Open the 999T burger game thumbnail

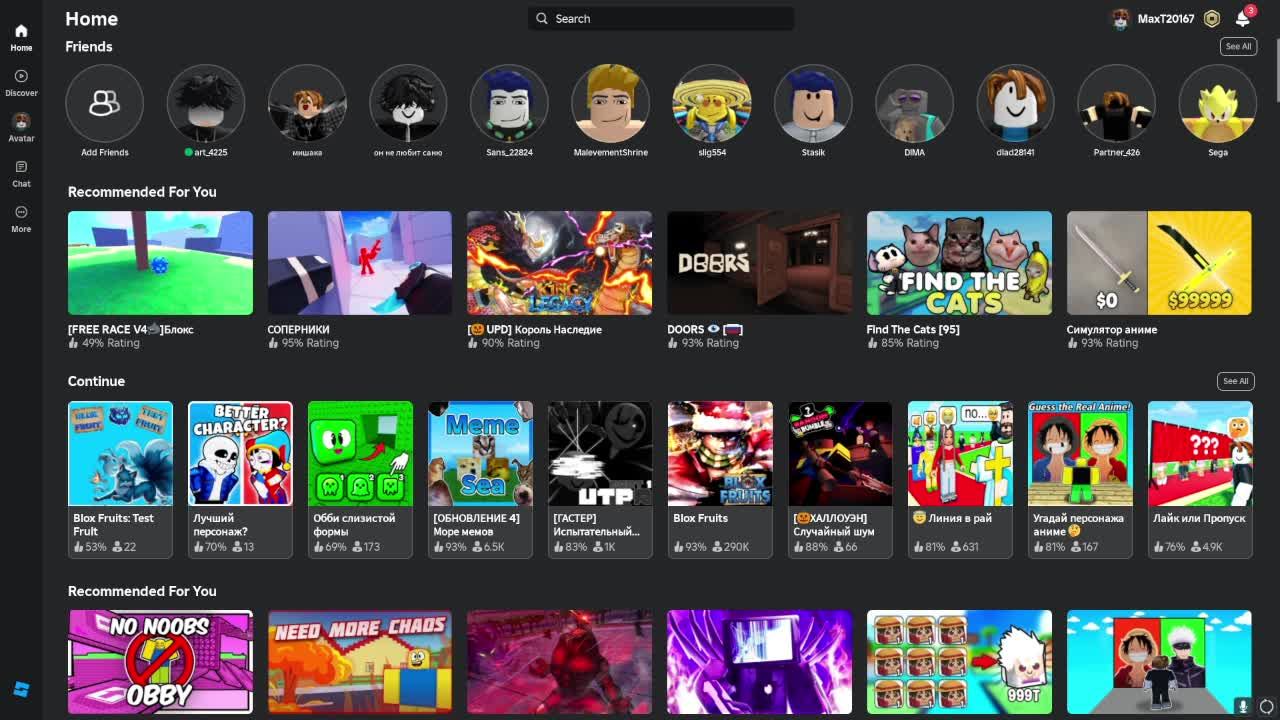[x=959, y=662]
